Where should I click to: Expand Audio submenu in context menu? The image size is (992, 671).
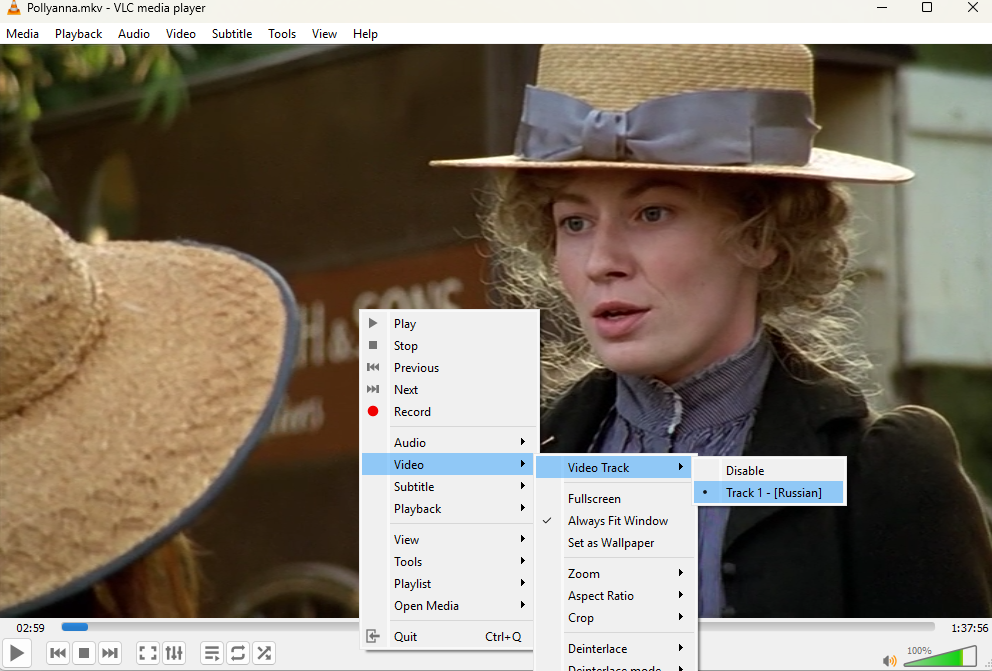click(449, 443)
